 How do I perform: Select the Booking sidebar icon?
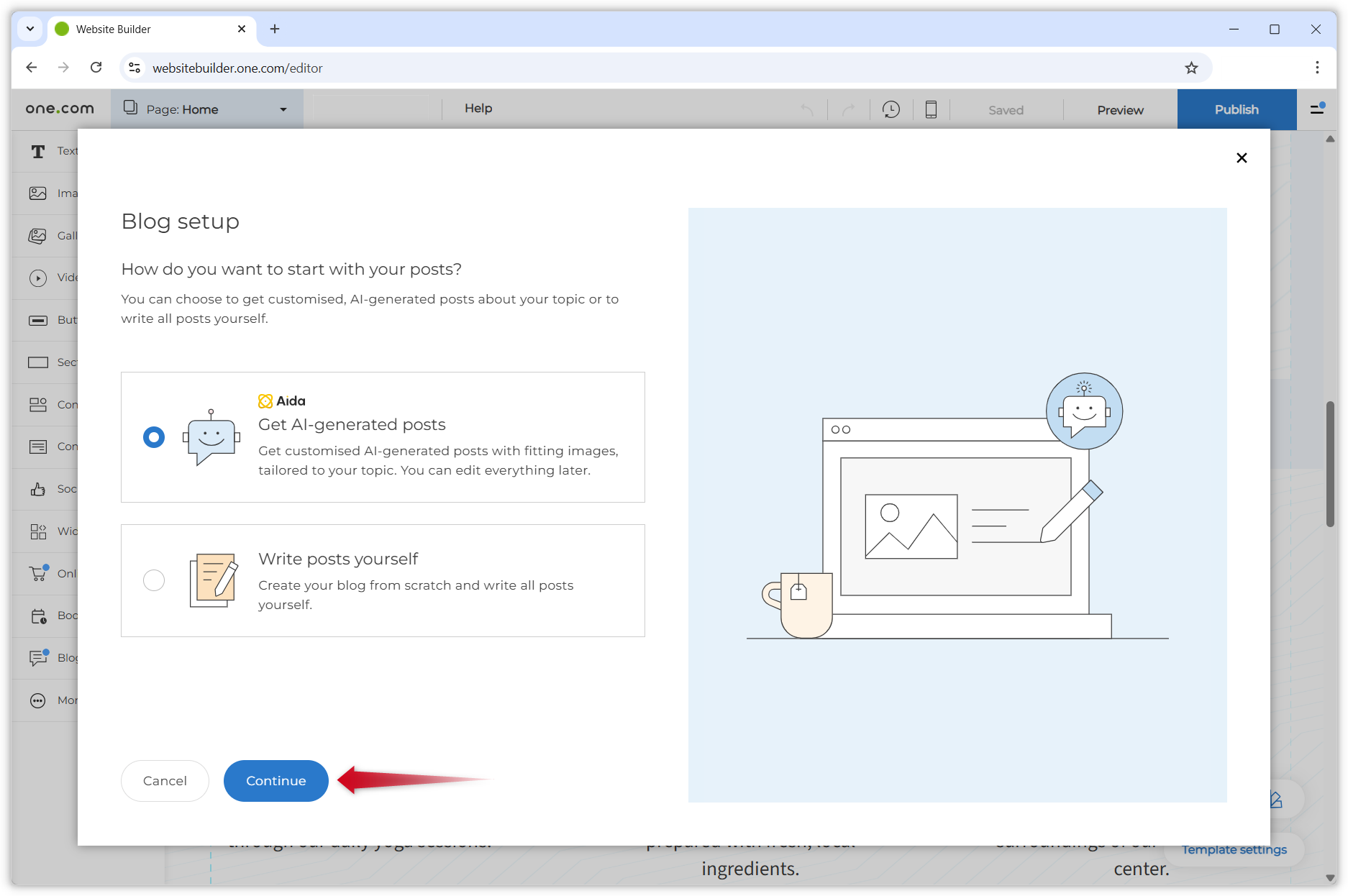[38, 616]
